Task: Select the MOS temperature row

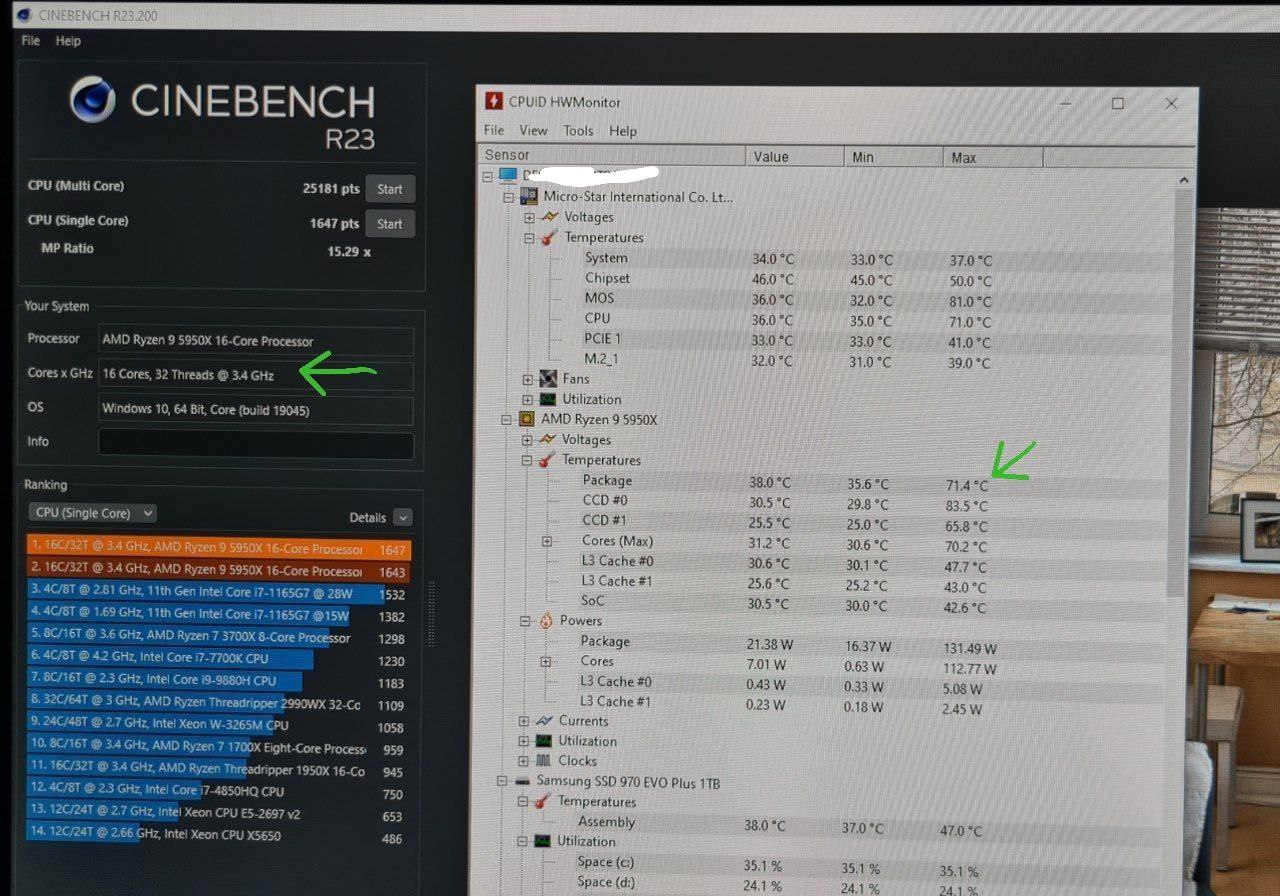Action: [x=823, y=299]
